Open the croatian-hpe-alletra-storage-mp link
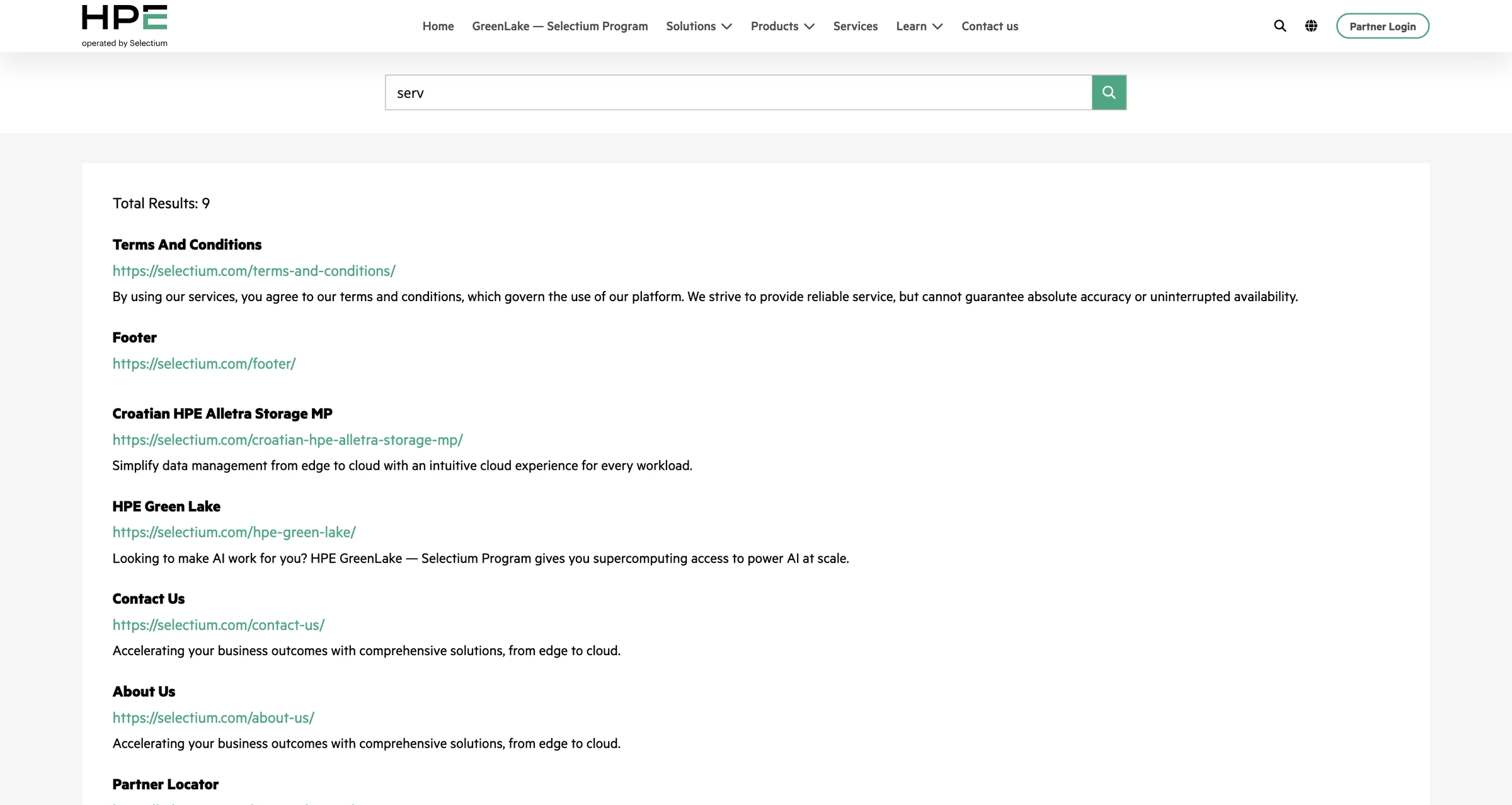This screenshot has height=805, width=1512. pos(287,440)
